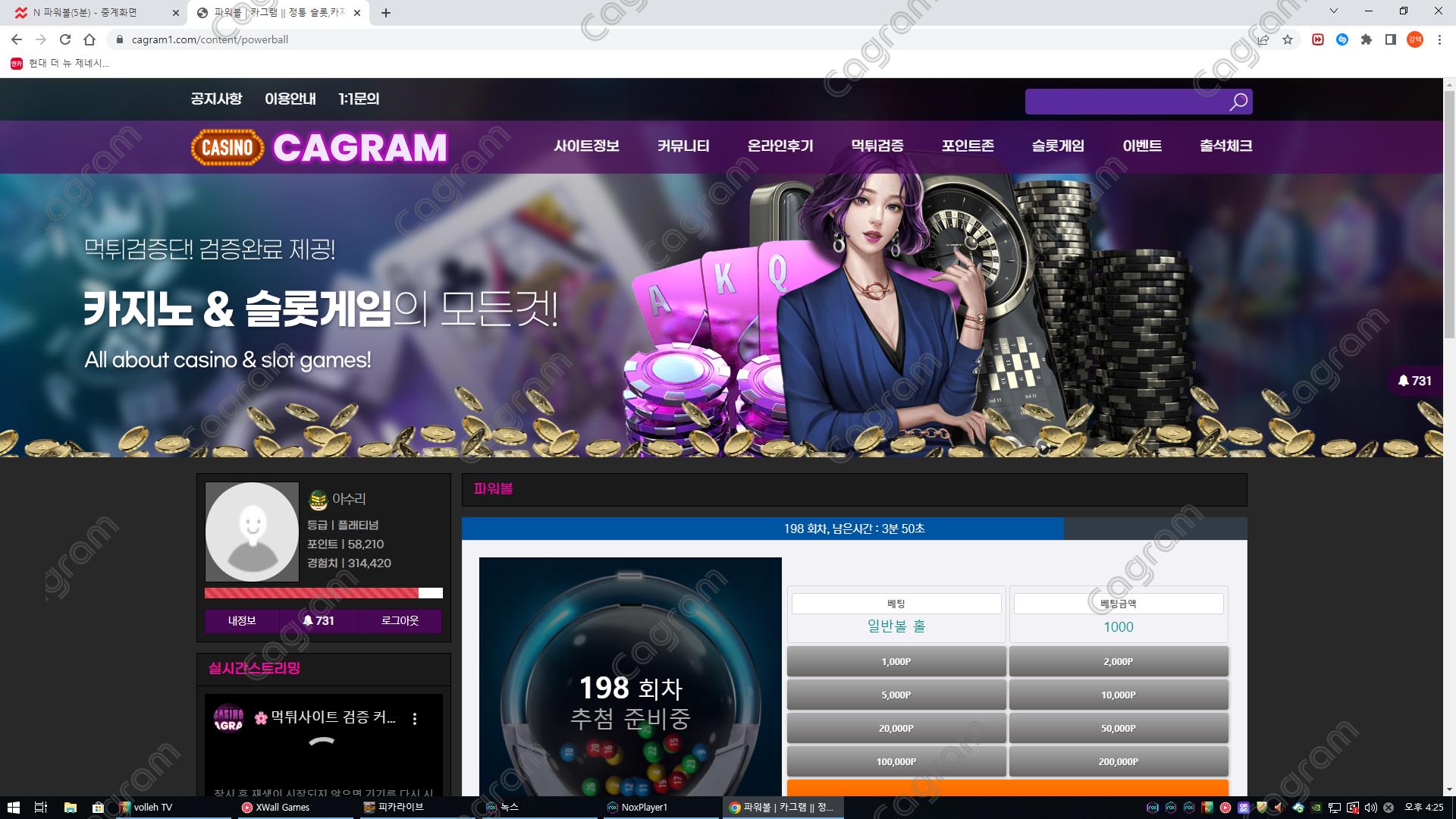The width and height of the screenshot is (1456, 819).
Task: Select 10,000P bet amount button
Action: tap(1118, 695)
